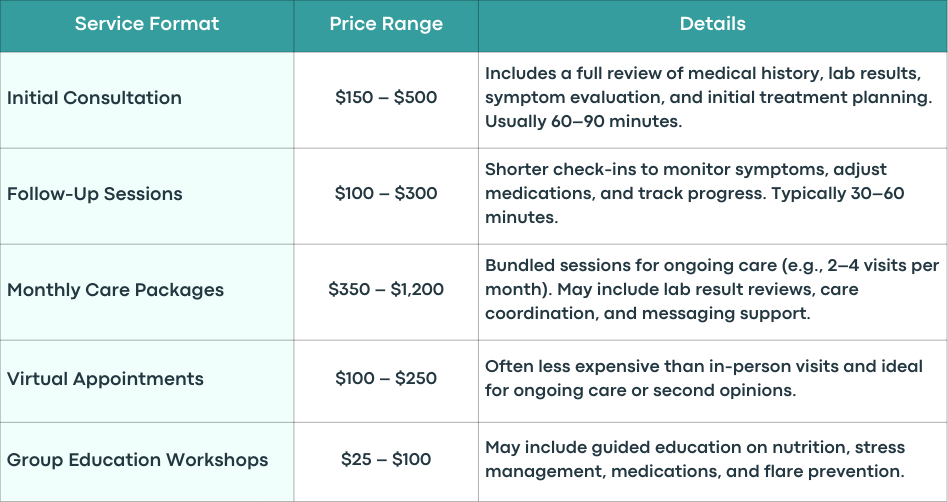Click the guided education on nutrition text
This screenshot has width=948, height=502.
[695, 460]
